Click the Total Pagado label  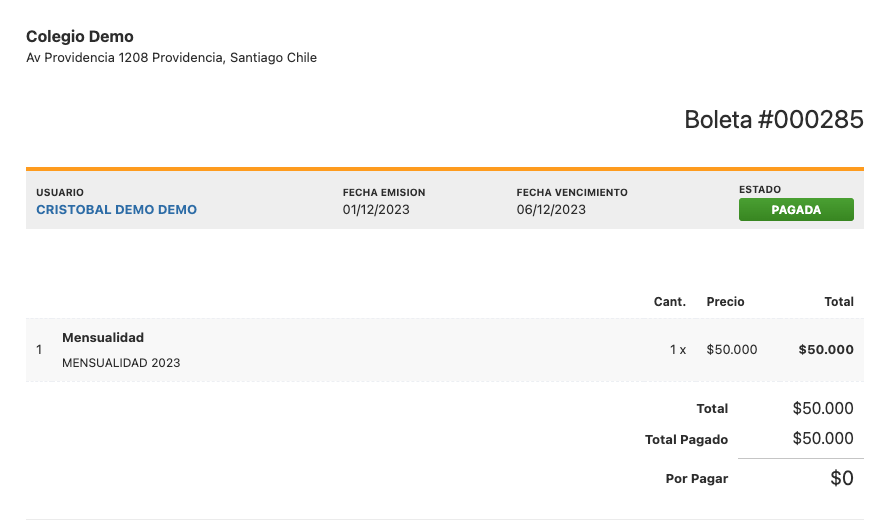click(x=687, y=440)
